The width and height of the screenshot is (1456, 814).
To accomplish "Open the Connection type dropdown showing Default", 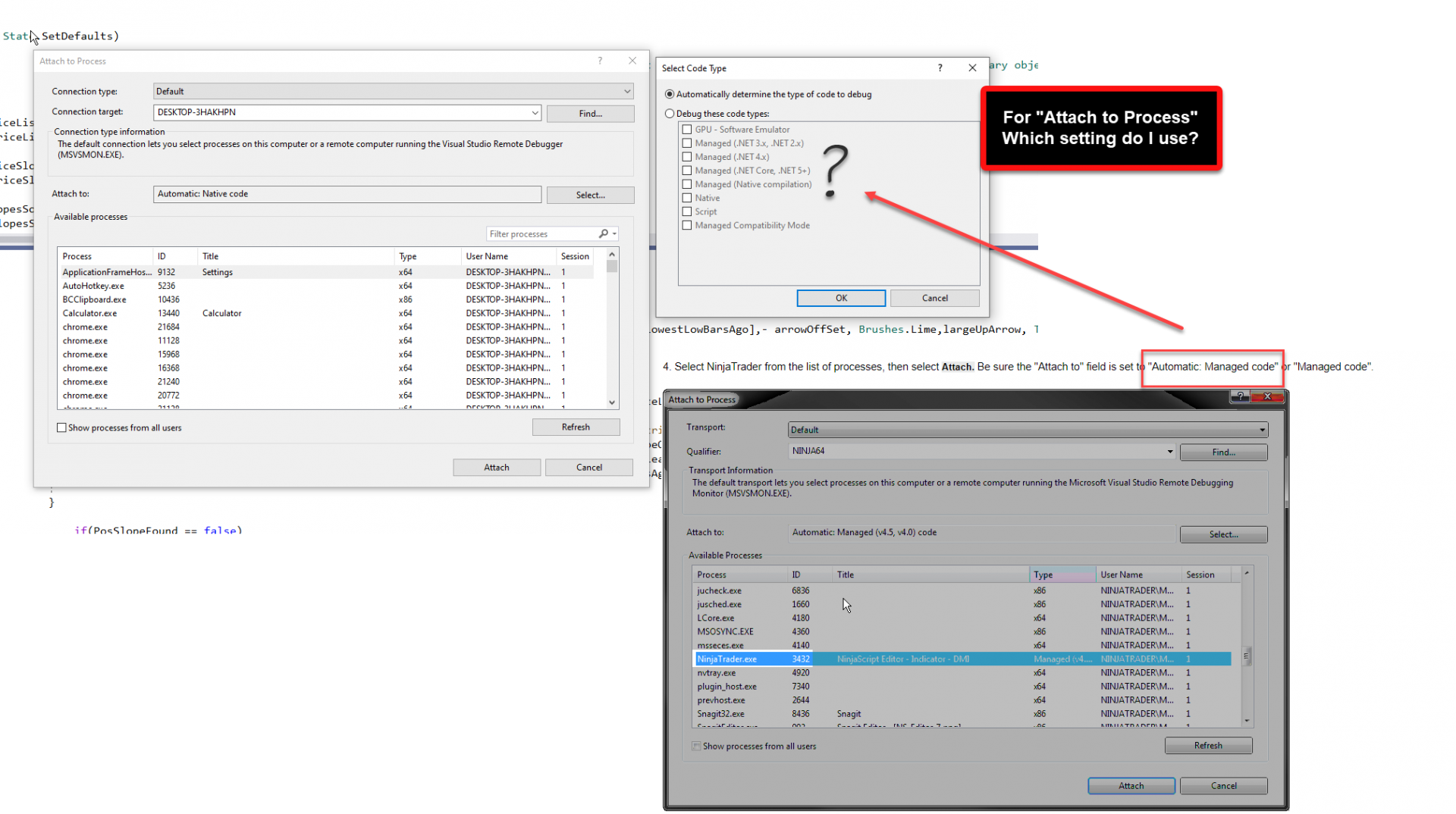I will [393, 92].
